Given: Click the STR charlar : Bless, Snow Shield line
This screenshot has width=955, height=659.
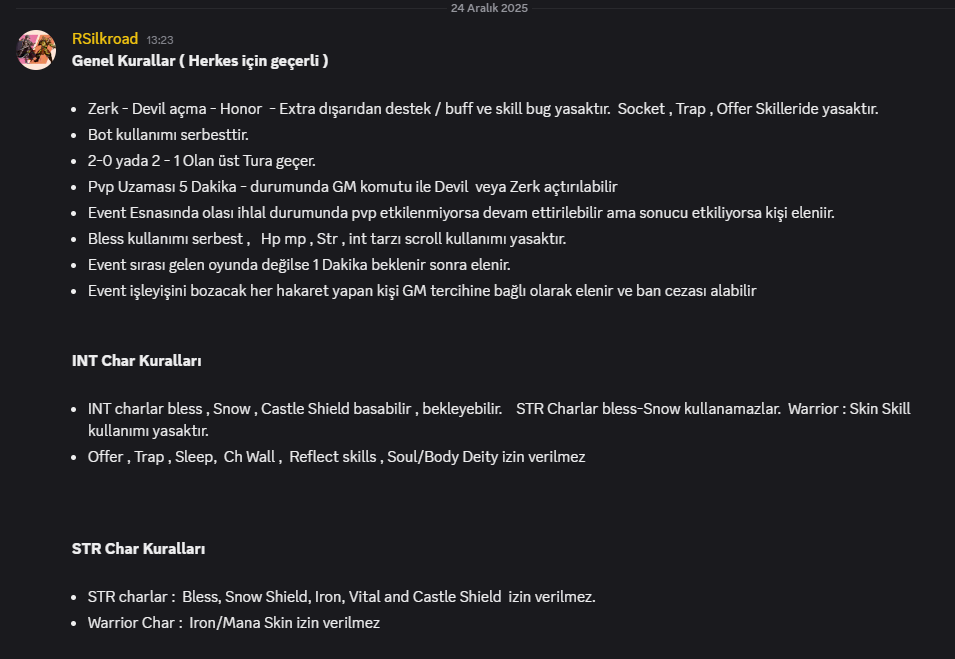Looking at the screenshot, I should 342,597.
